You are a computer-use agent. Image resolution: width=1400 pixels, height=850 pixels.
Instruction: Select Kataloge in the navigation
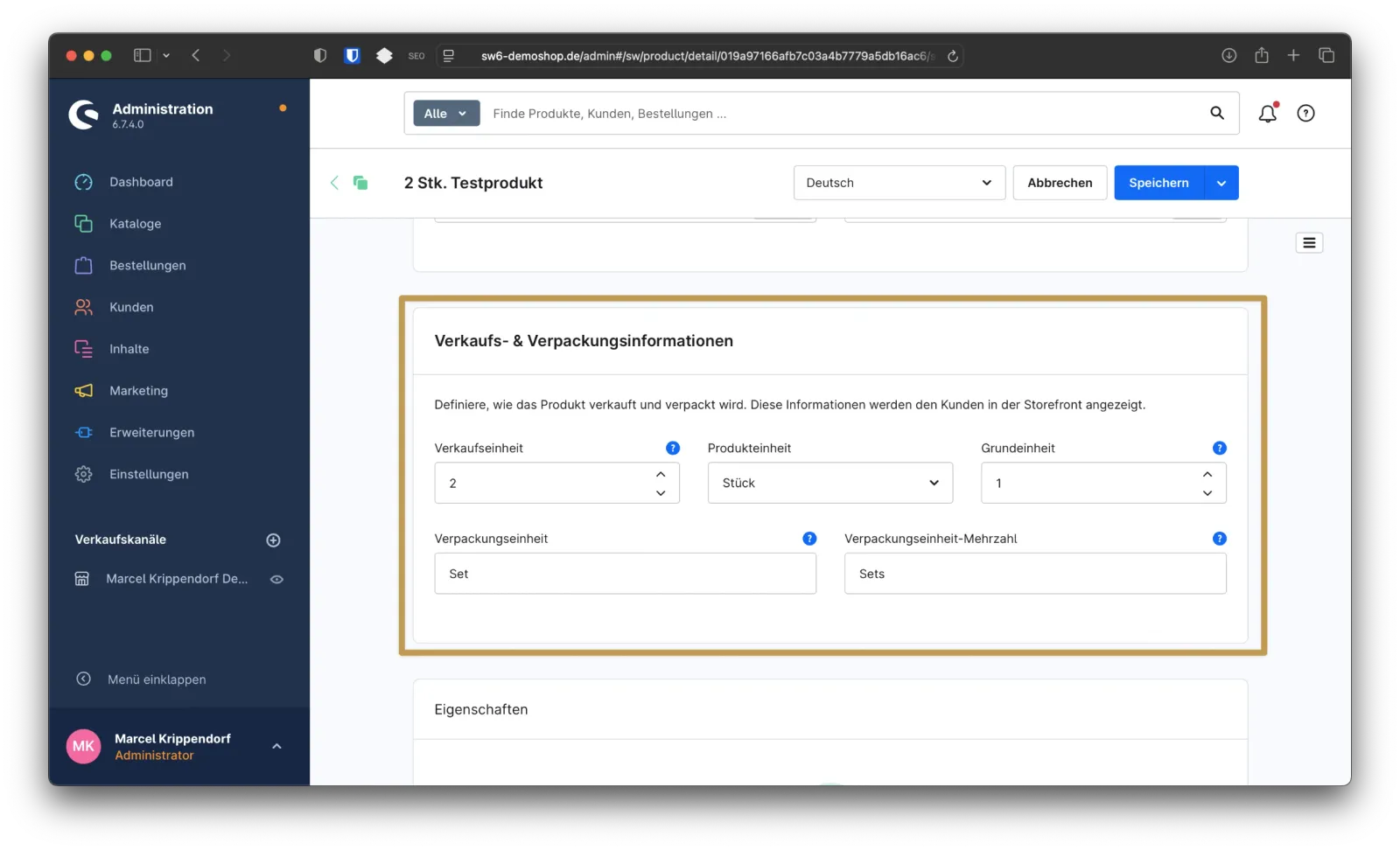tap(136, 223)
